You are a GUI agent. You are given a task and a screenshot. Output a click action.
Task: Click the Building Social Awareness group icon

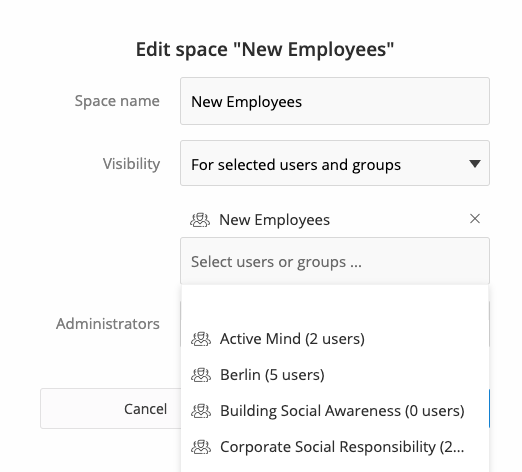pos(201,411)
